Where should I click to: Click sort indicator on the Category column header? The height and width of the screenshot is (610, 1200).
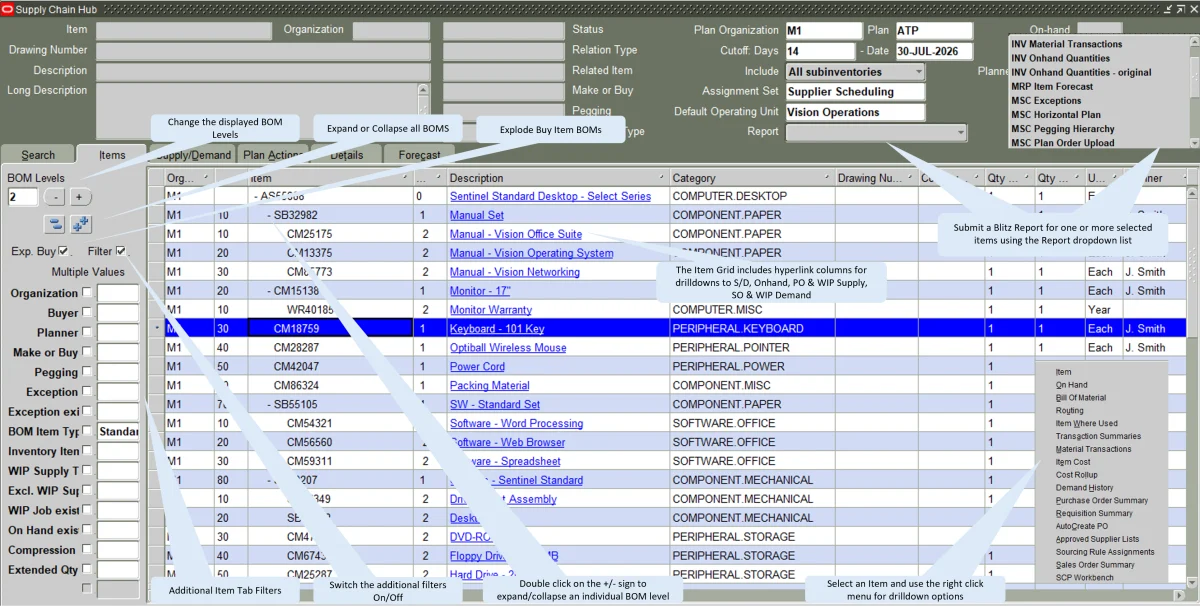click(x=826, y=178)
